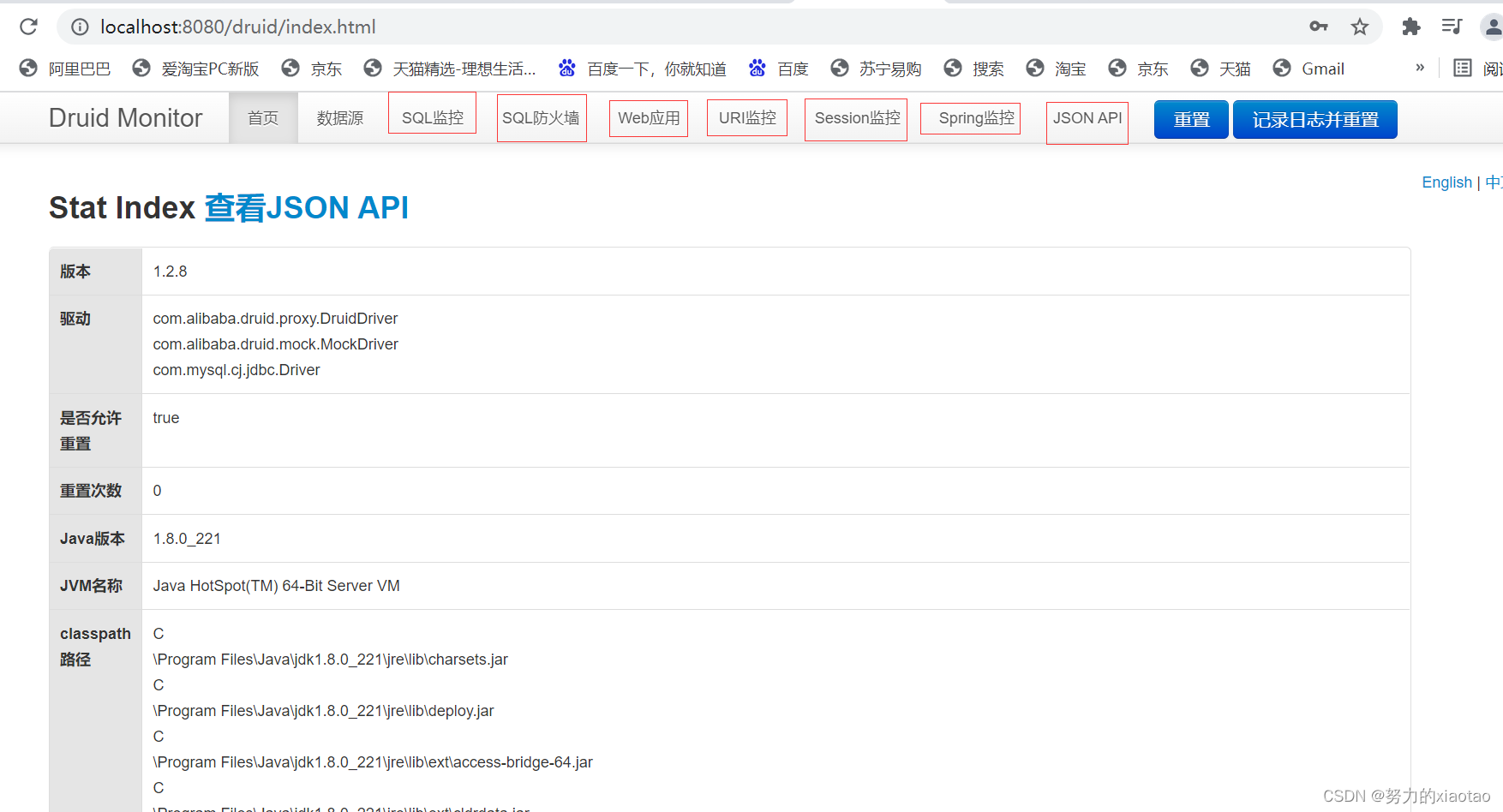The height and width of the screenshot is (812, 1503).
Task: Click com.alibaba.druid.mock.MockDriver text
Action: tap(276, 344)
